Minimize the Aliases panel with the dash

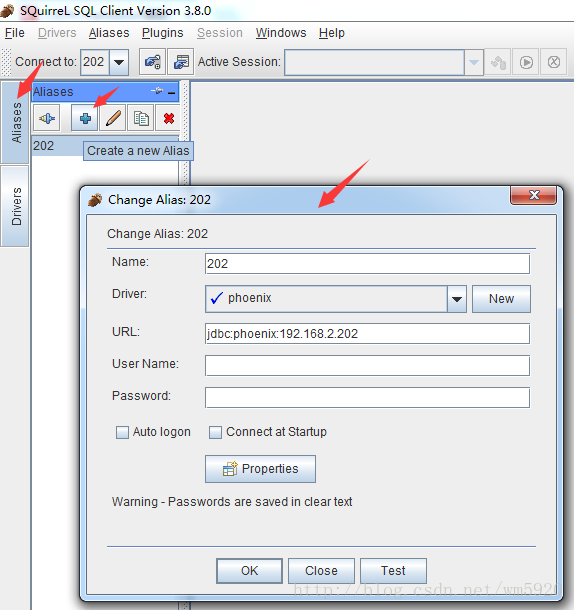coord(171,92)
